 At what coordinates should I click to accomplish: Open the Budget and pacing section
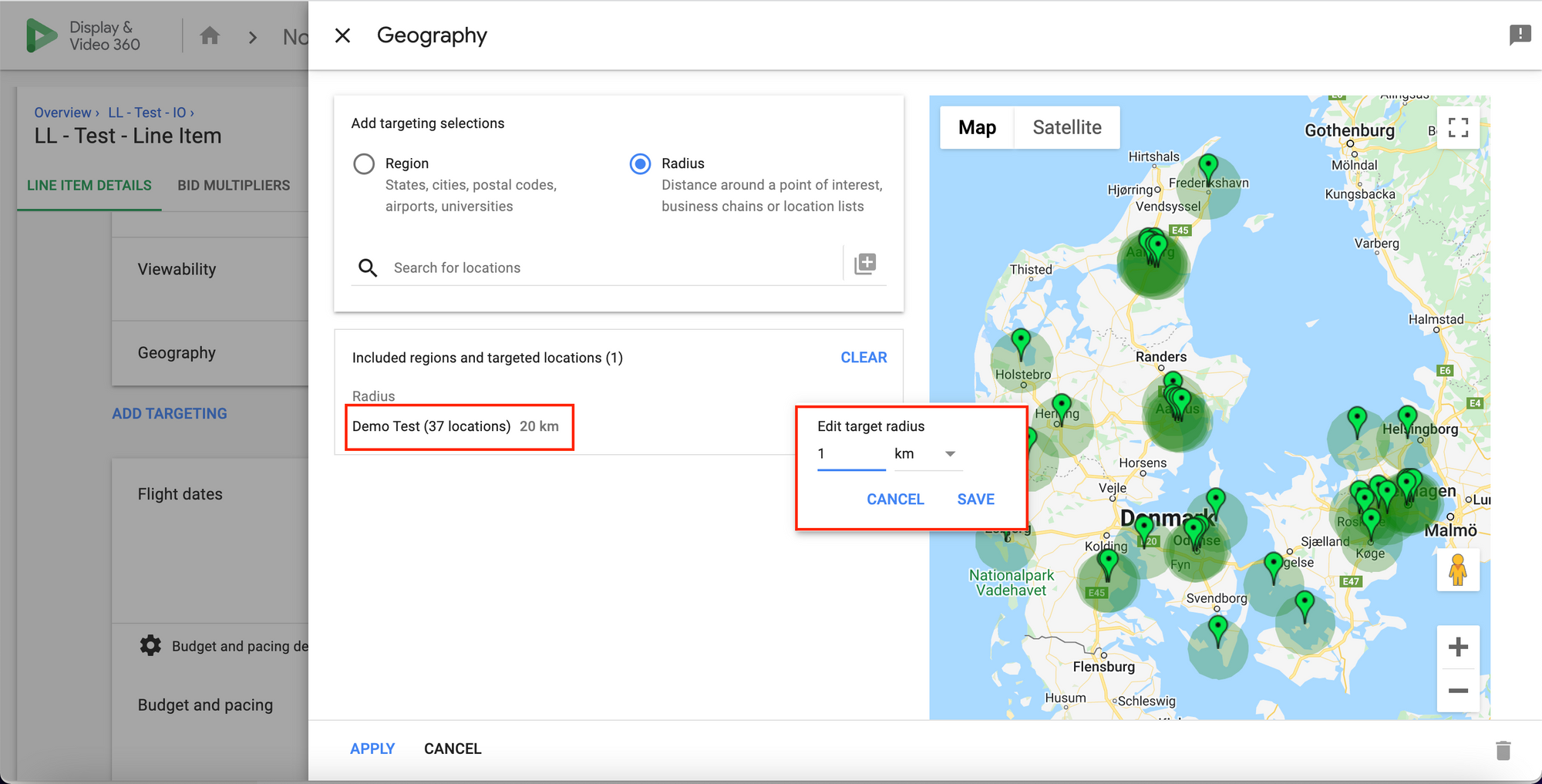click(205, 705)
